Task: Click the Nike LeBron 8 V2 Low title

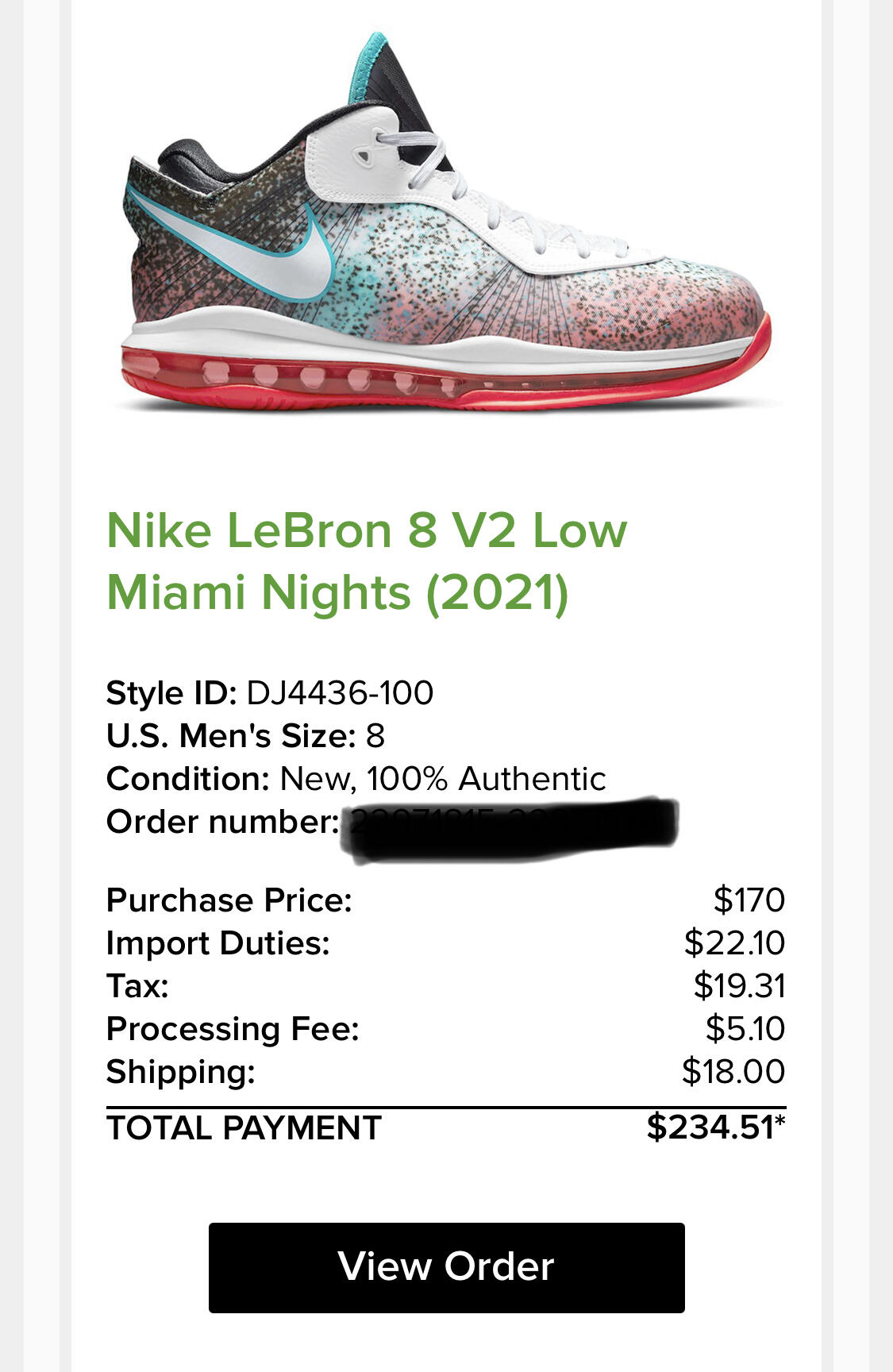Action: (x=367, y=530)
